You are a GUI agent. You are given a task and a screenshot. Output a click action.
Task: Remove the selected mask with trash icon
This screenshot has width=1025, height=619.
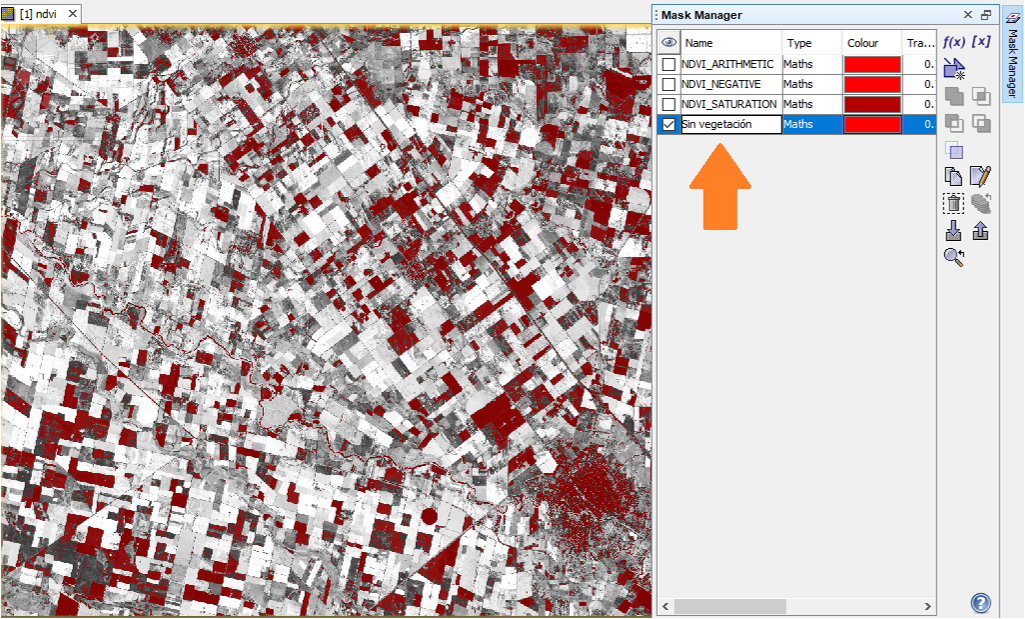coord(954,203)
